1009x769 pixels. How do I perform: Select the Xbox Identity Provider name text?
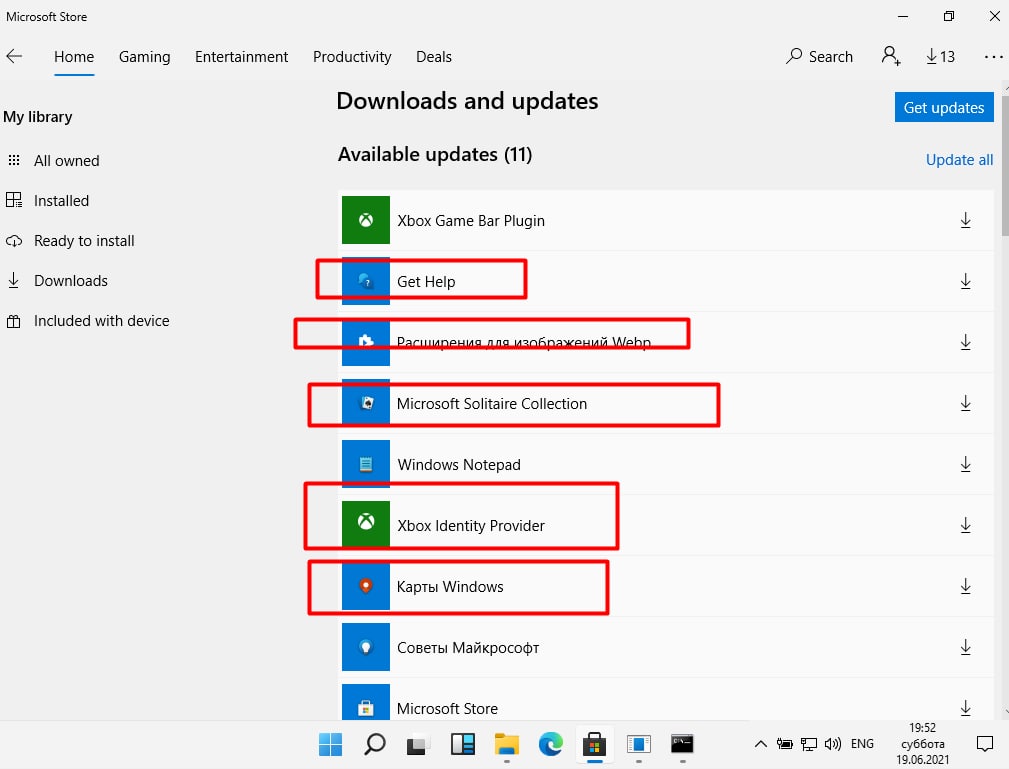pos(471,526)
